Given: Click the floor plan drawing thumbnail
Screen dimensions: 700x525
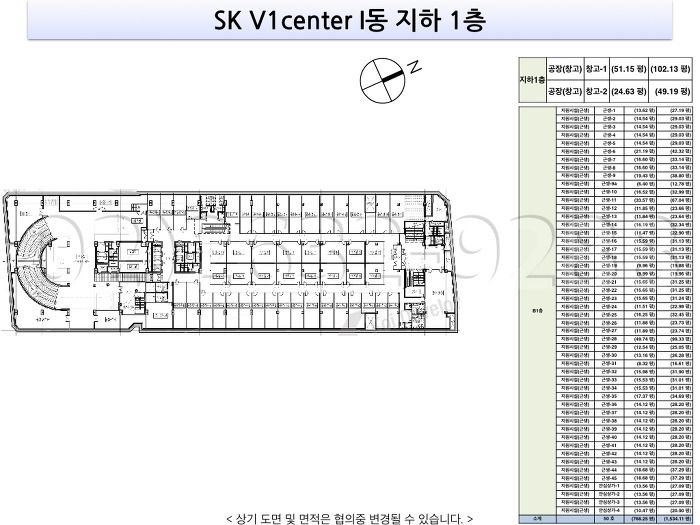Looking at the screenshot, I should point(230,262).
